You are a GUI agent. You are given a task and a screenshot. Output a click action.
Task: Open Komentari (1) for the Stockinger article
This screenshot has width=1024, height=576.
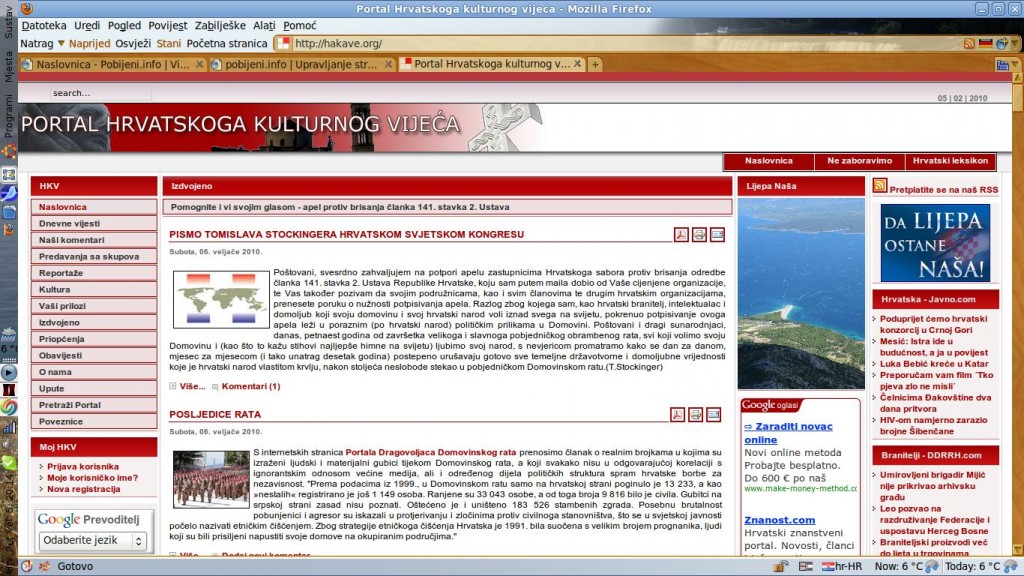coord(251,386)
